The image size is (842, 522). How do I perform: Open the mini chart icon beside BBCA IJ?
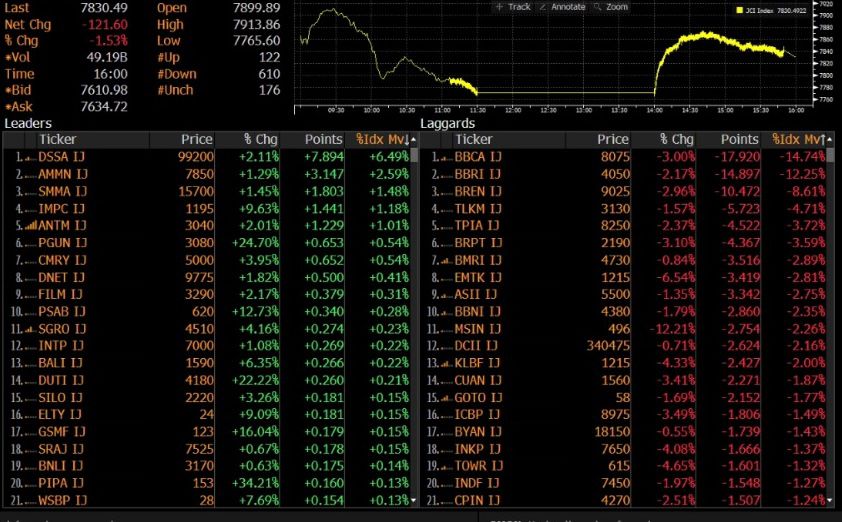(x=447, y=157)
